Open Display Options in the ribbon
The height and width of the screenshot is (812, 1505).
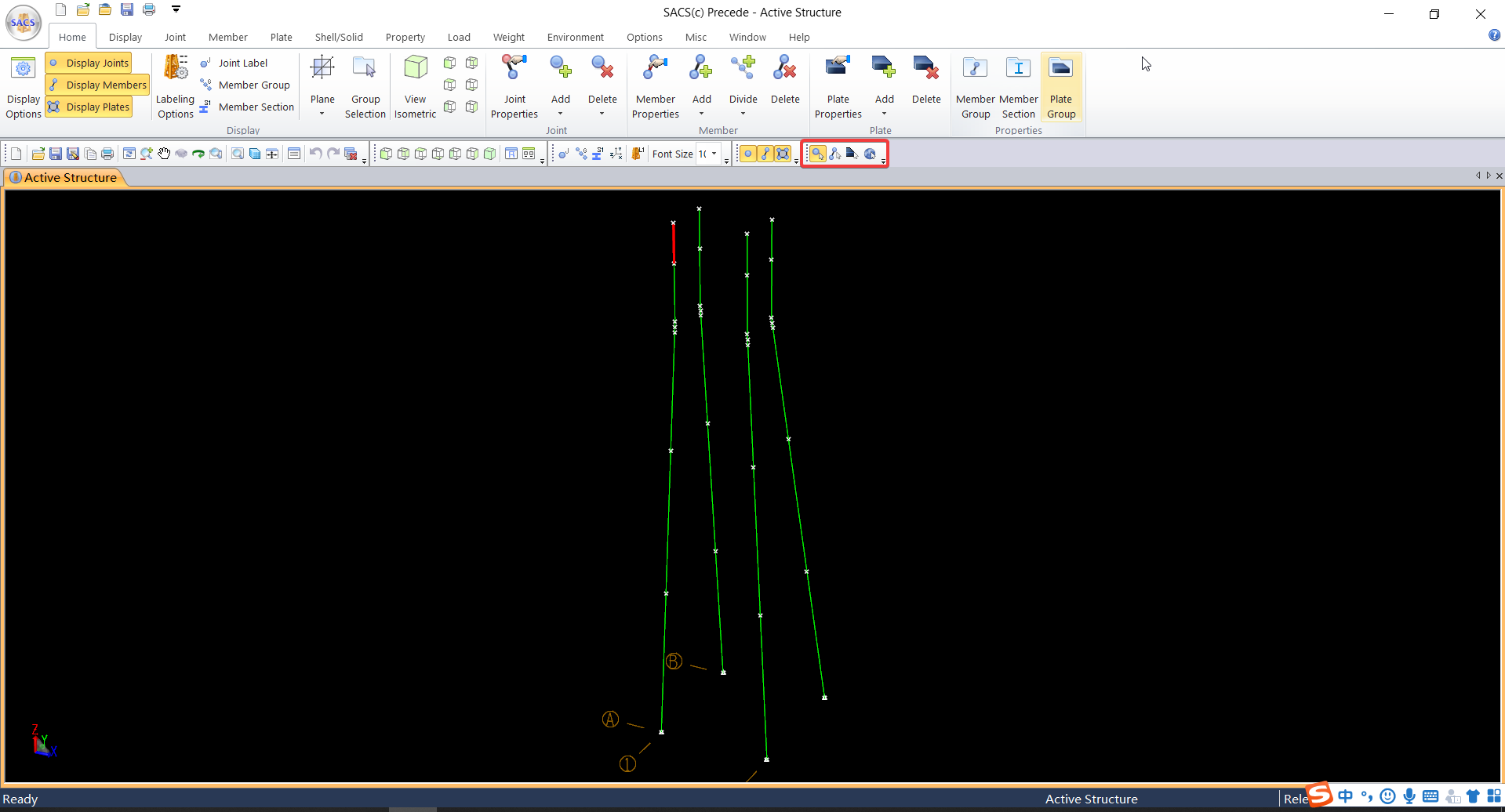click(24, 87)
